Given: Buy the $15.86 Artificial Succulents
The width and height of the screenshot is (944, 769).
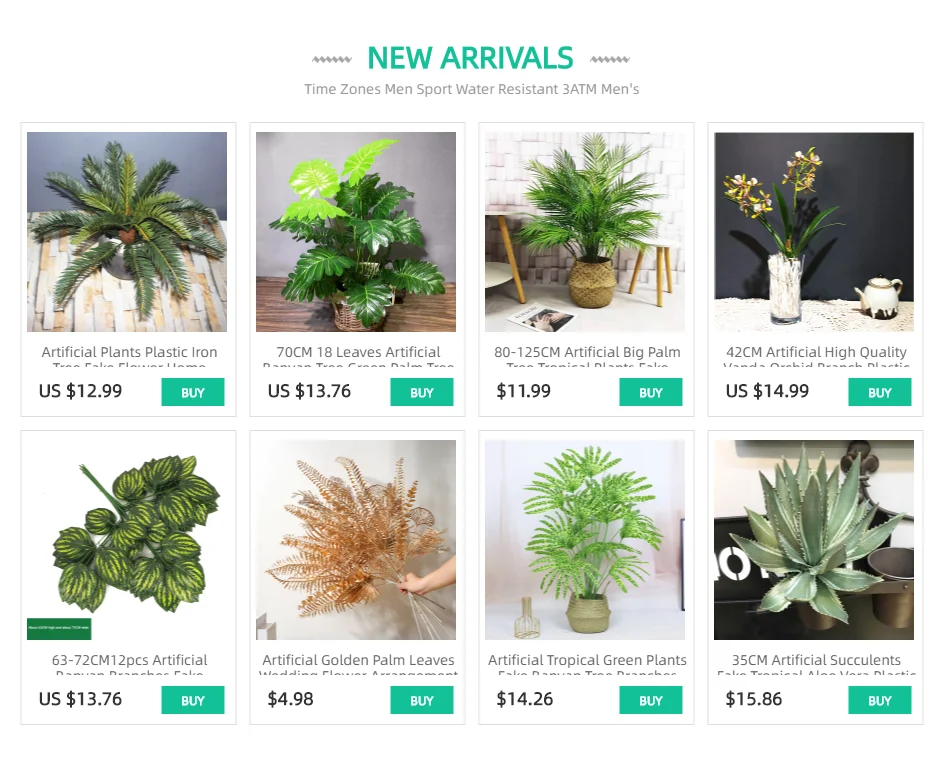Looking at the screenshot, I should (880, 700).
